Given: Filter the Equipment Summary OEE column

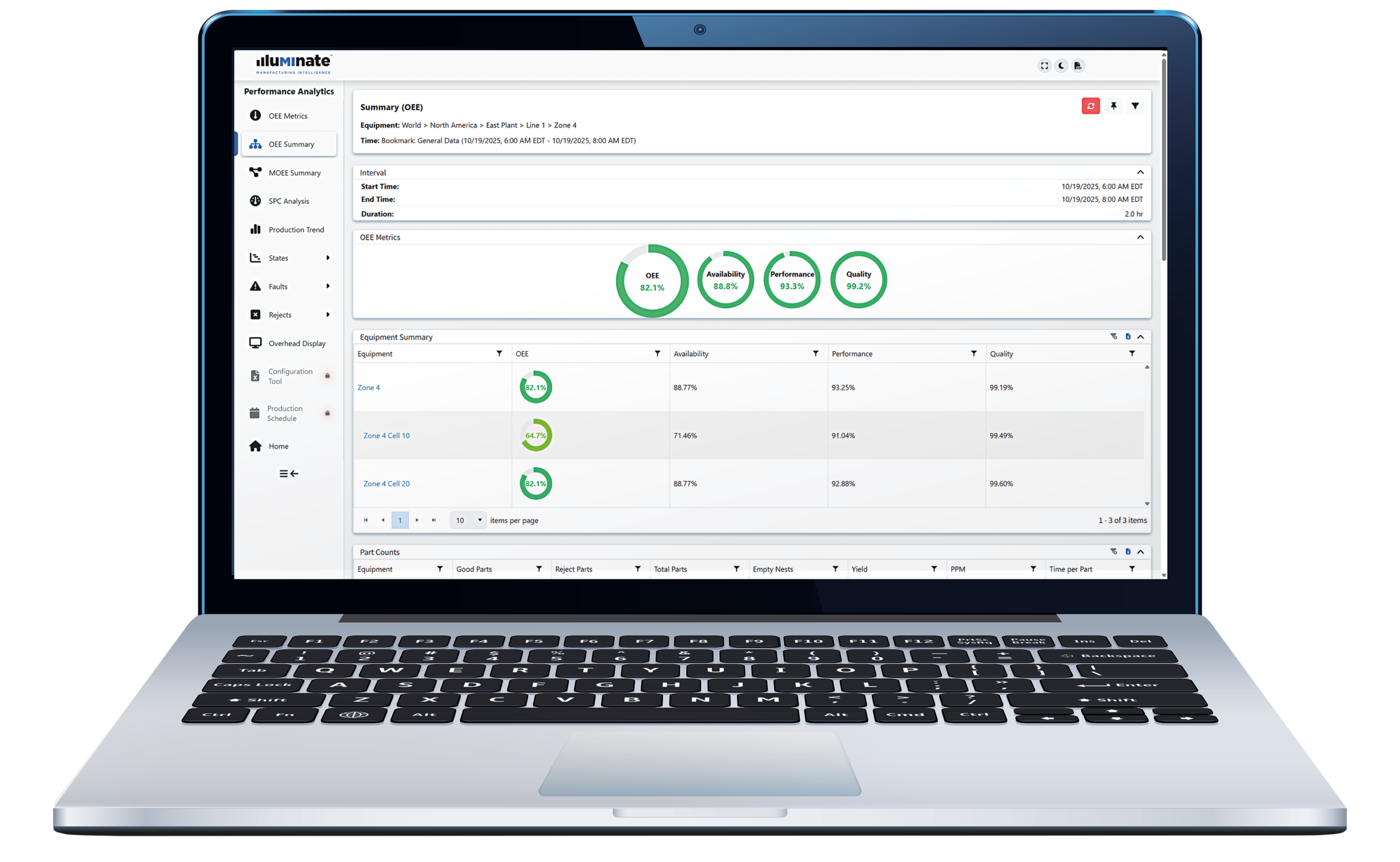Looking at the screenshot, I should (657, 353).
